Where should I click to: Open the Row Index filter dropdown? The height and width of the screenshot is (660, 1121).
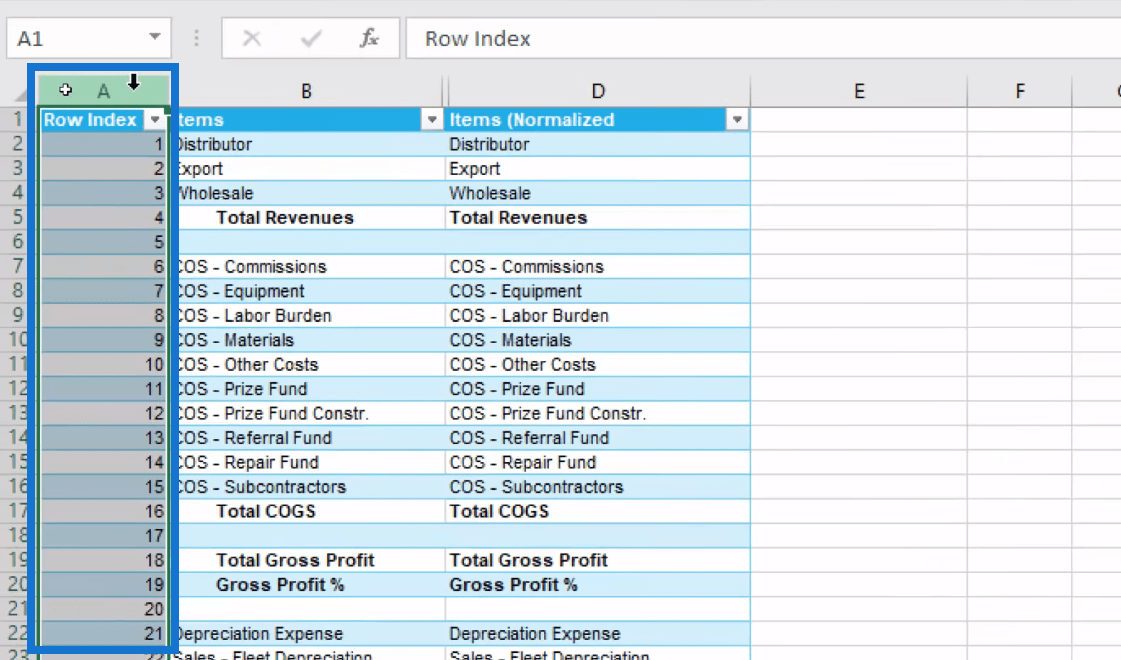[x=154, y=119]
